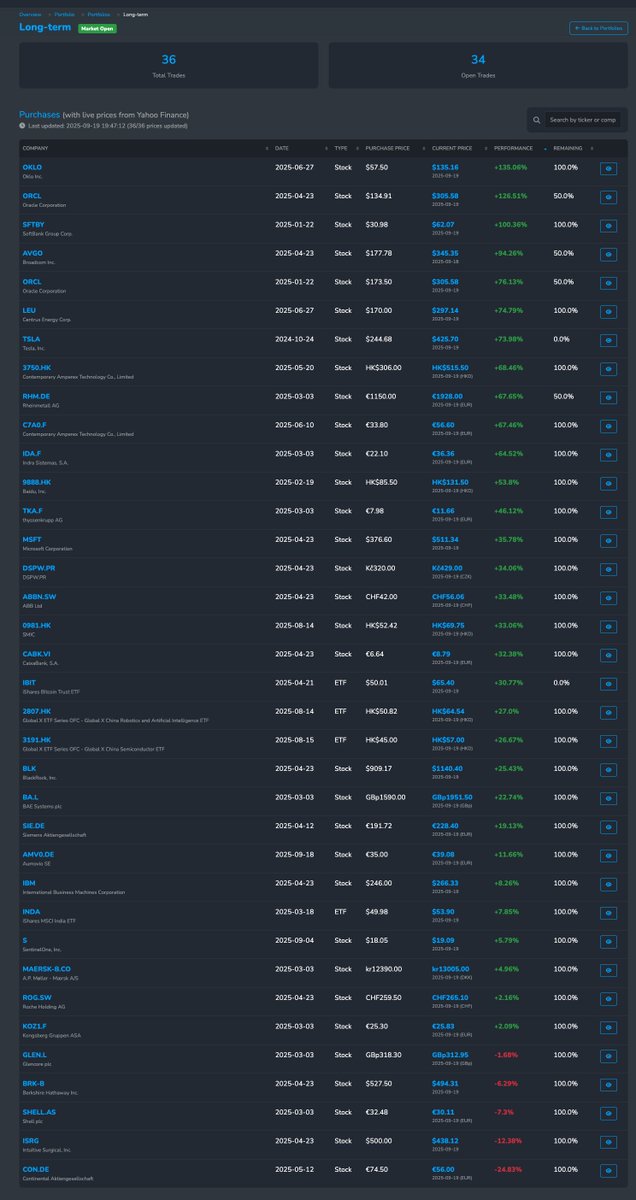The width and height of the screenshot is (636, 1200).
Task: Click the eye button for RHM.DE
Action: (x=609, y=399)
